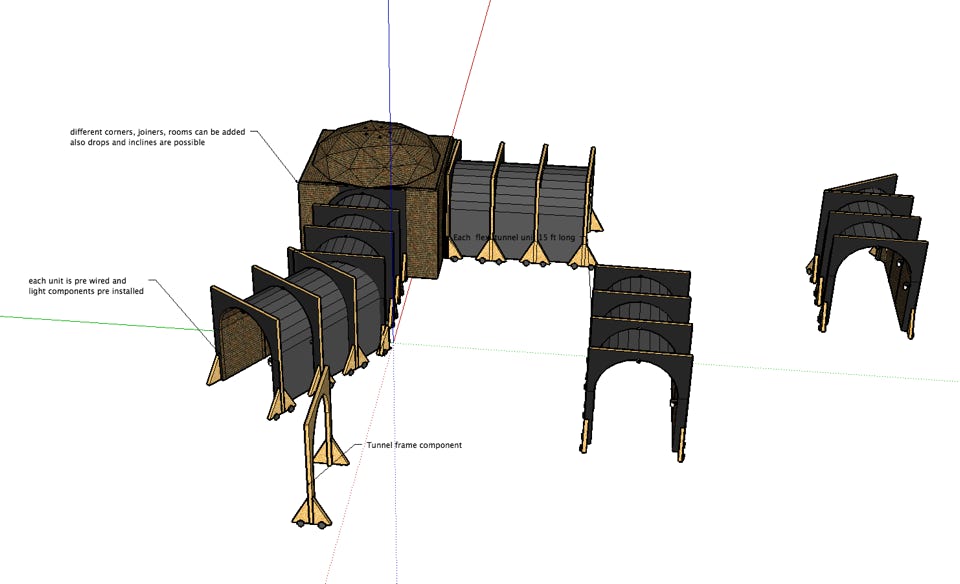960x584 pixels.
Task: Select the "Each flex tunnel unit" length label
Action: coord(514,237)
